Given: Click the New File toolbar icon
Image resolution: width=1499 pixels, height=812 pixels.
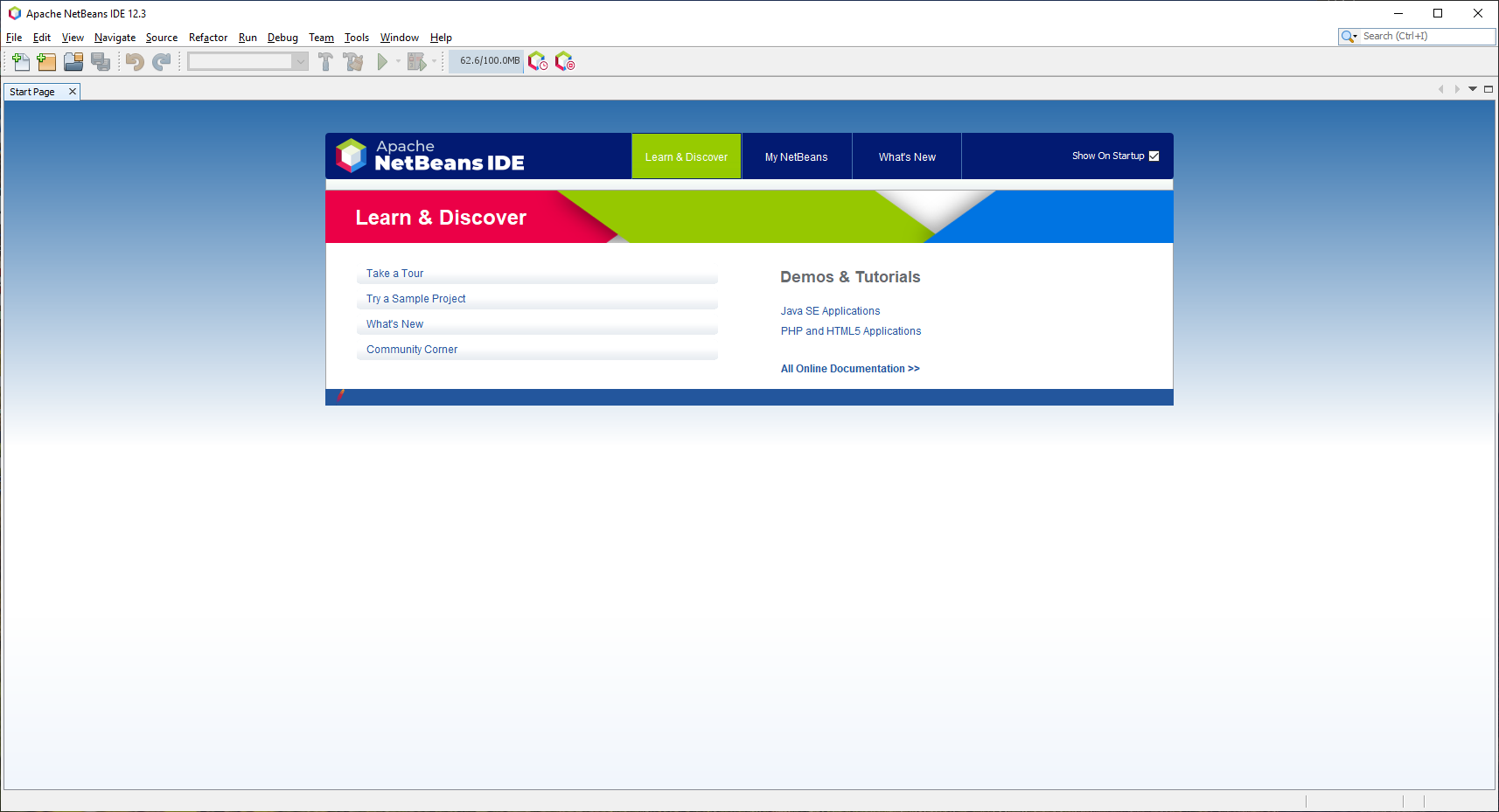Looking at the screenshot, I should pyautogui.click(x=21, y=61).
